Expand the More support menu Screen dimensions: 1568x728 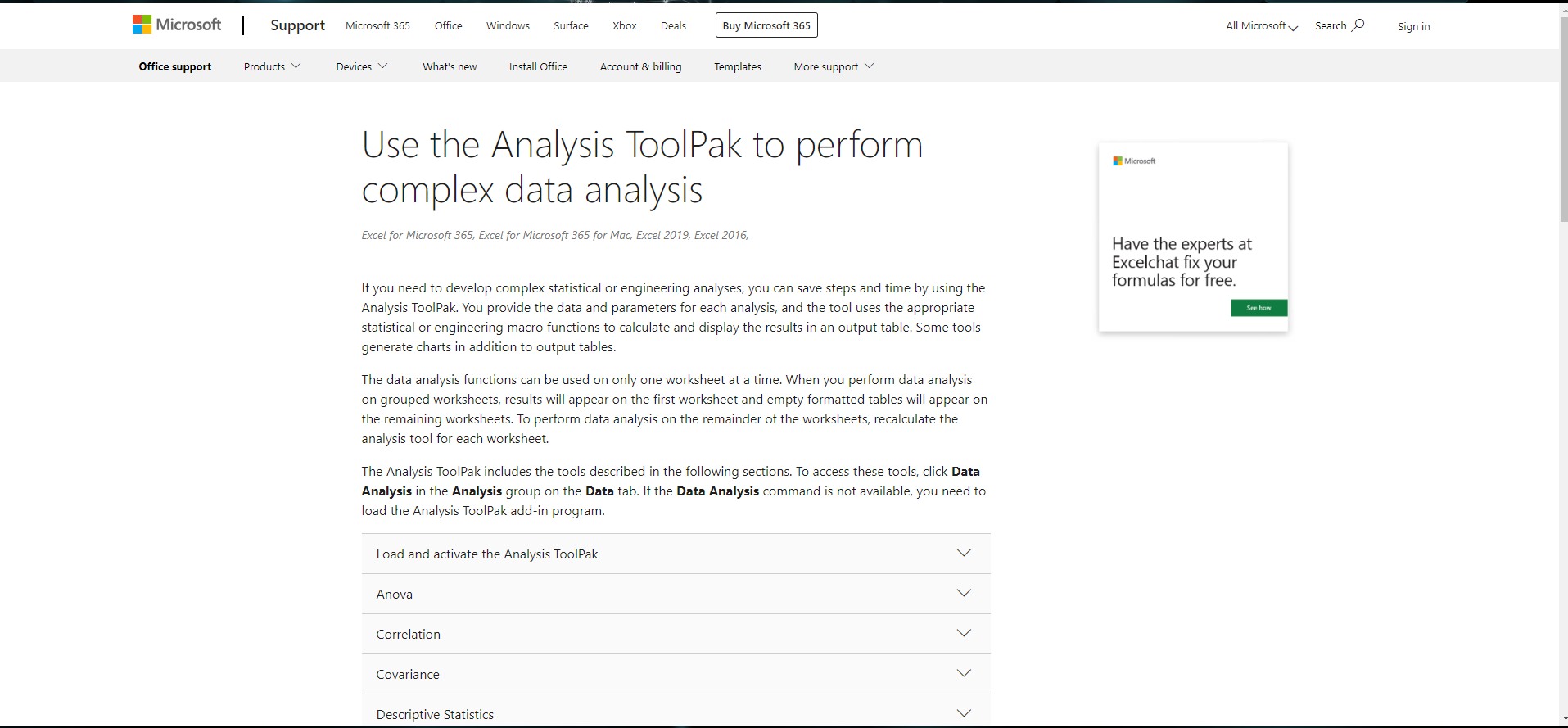click(x=834, y=66)
